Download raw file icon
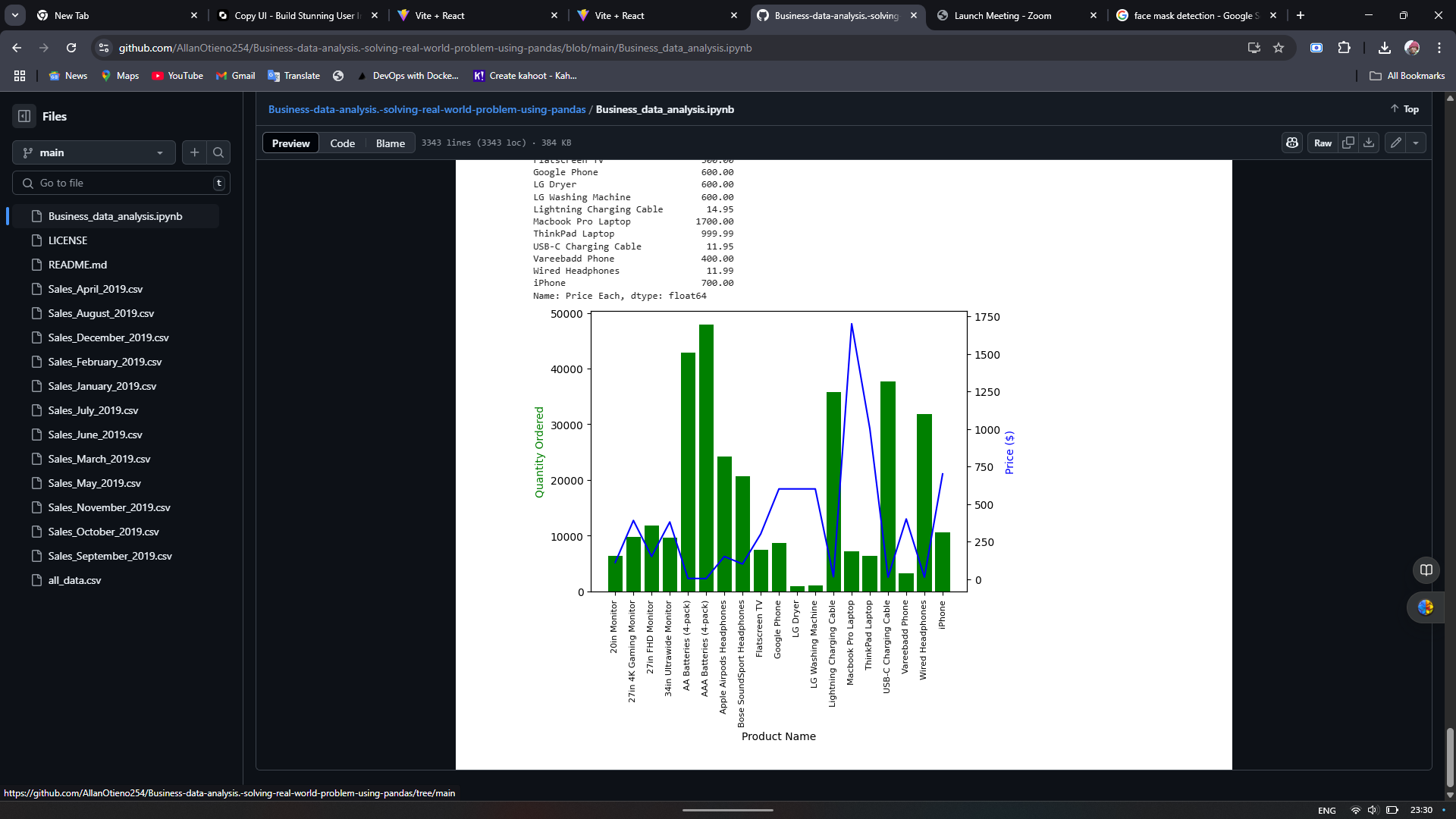 (1369, 143)
